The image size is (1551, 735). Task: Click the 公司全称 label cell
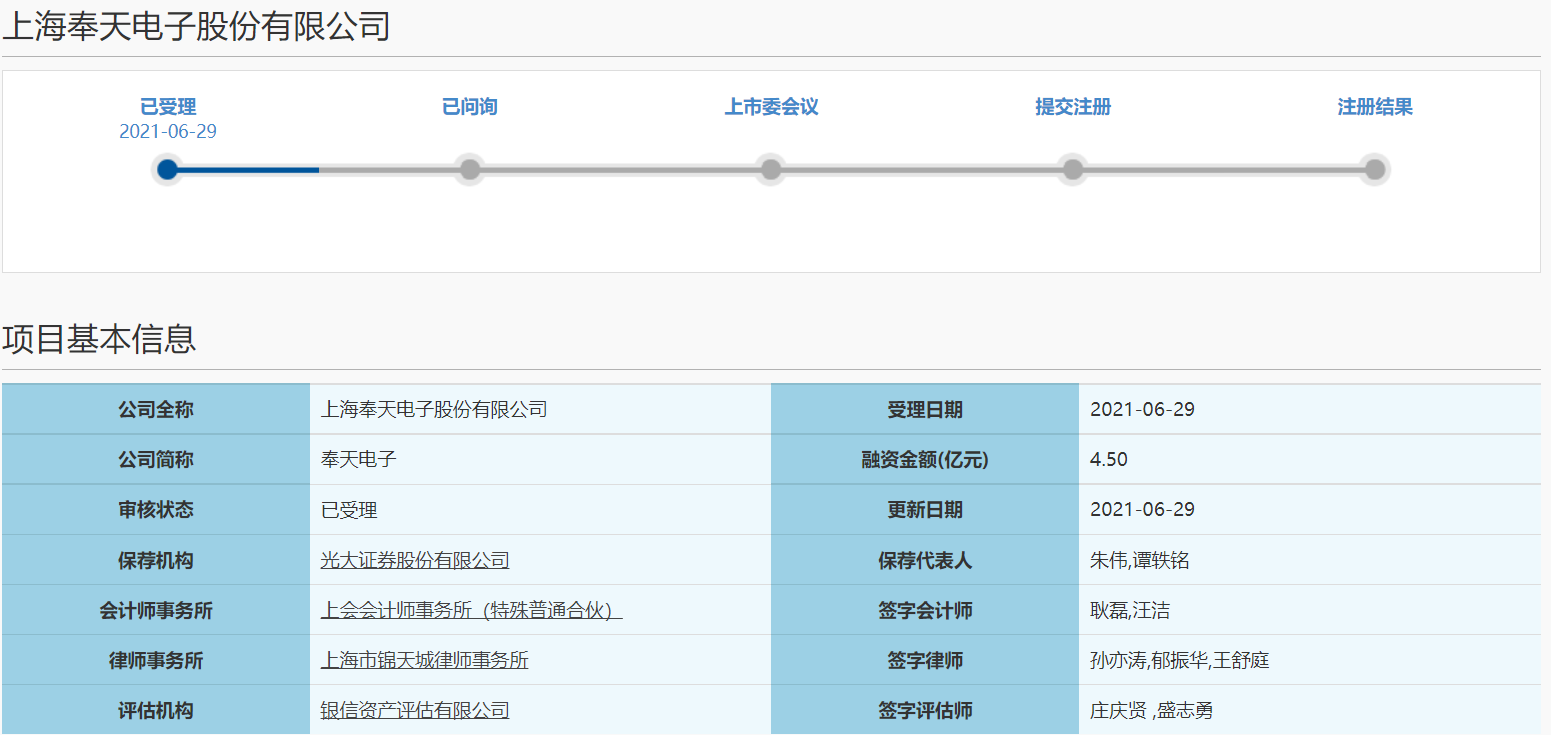(156, 410)
